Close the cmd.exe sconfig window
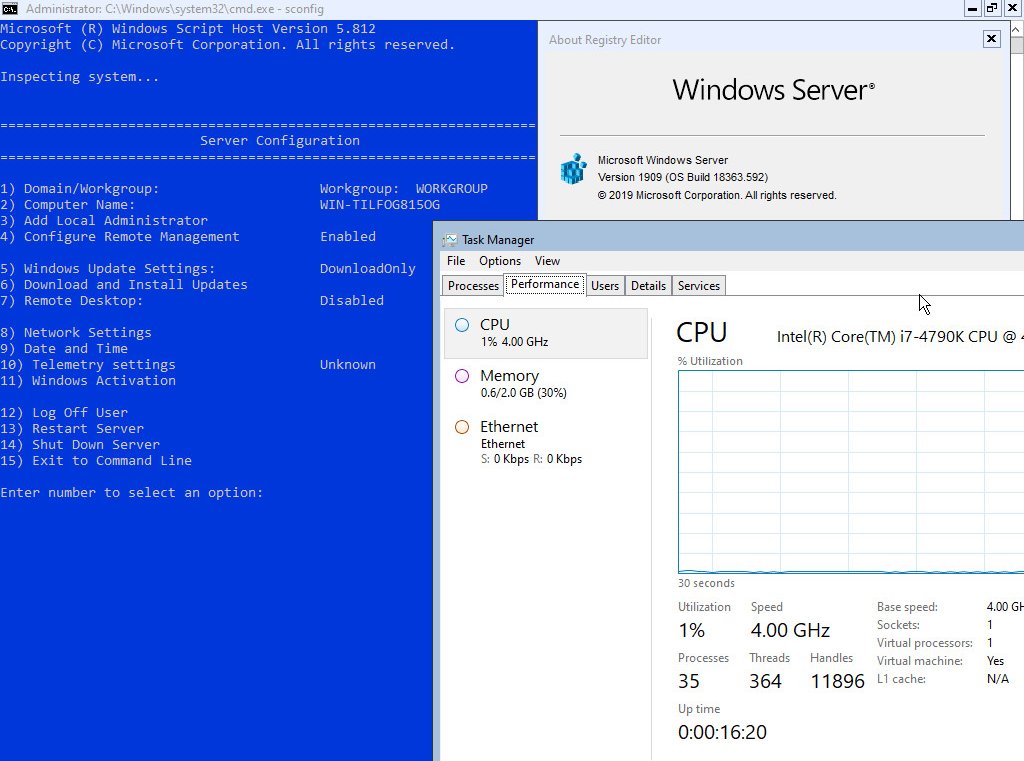The height and width of the screenshot is (761, 1024). [1012, 8]
